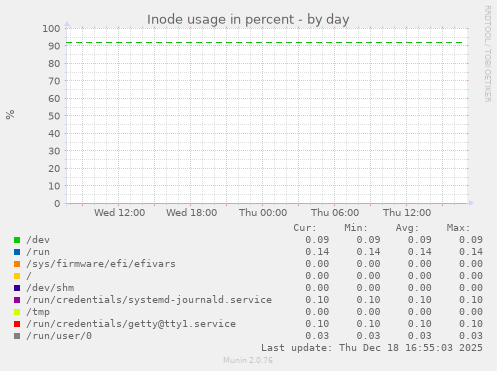497x371 pixels.
Task: Click the Wed 12:00 time axis label
Action: [119, 213]
